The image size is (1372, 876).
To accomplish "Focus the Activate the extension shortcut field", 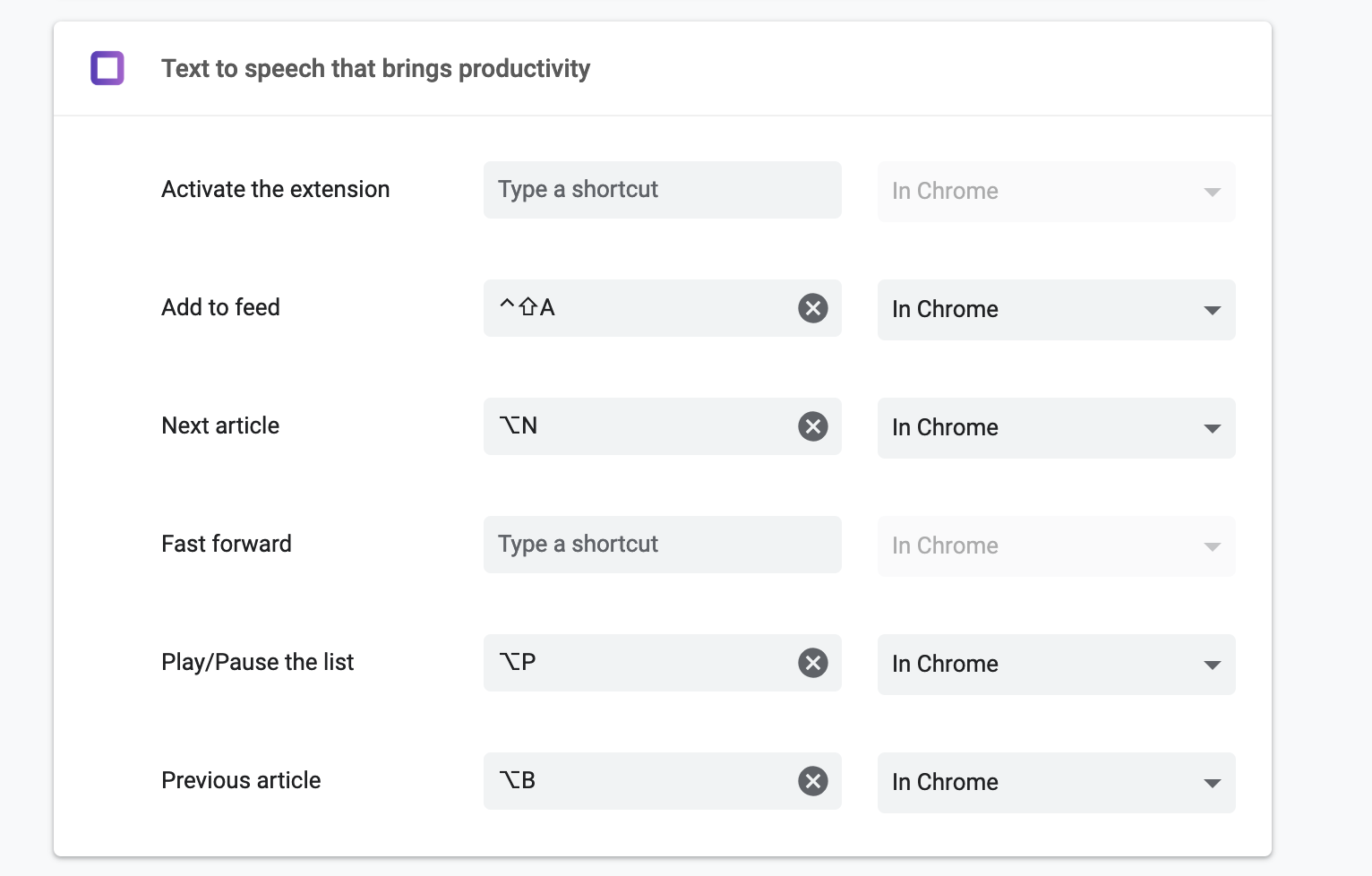I will tap(663, 190).
